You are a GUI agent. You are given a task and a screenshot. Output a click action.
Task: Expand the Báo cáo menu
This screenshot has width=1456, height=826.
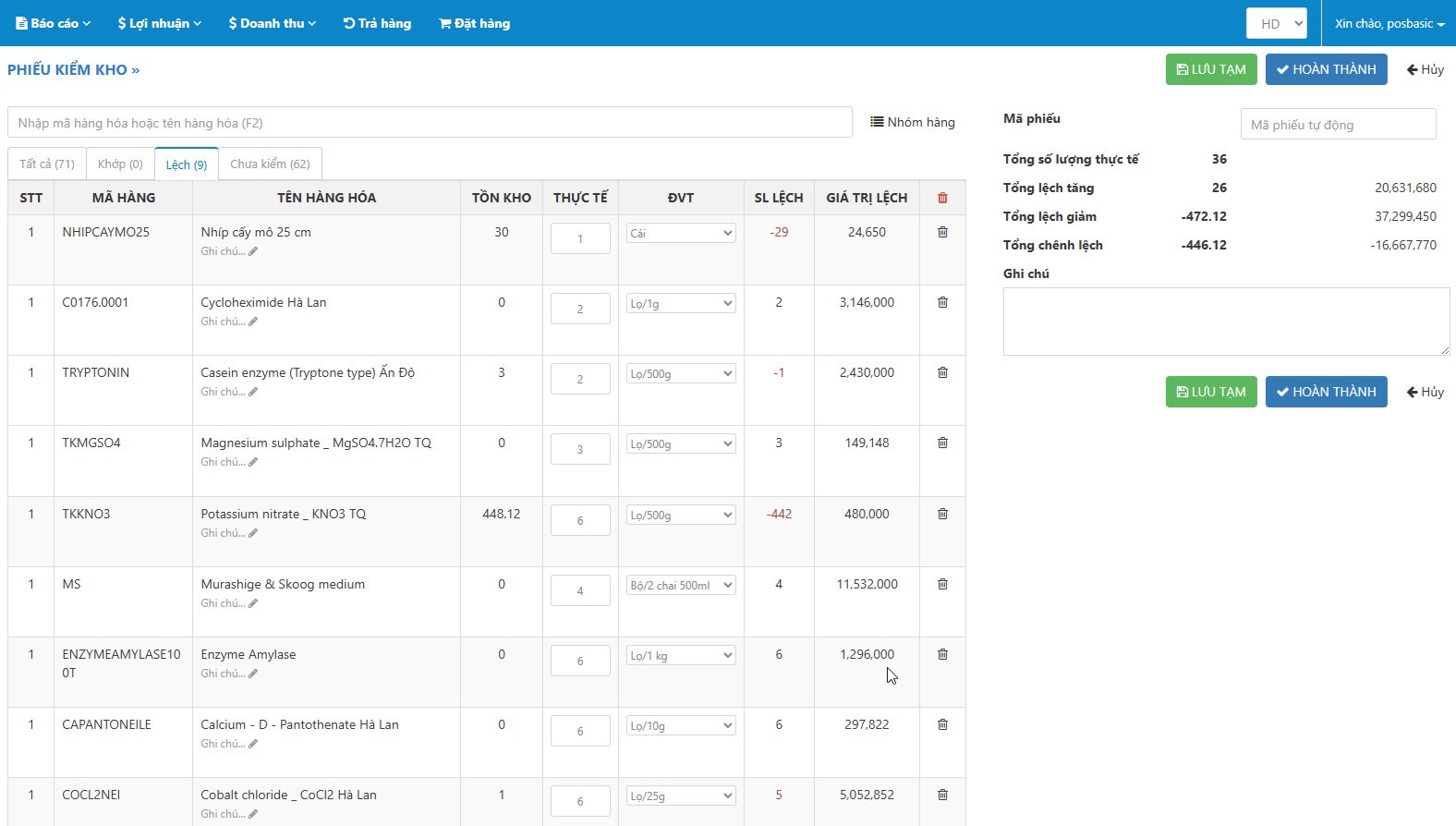tap(54, 23)
